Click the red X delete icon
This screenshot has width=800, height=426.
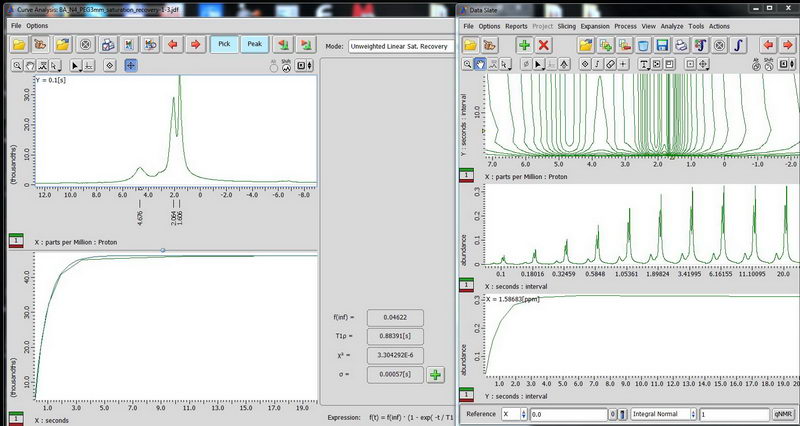pyautogui.click(x=544, y=45)
